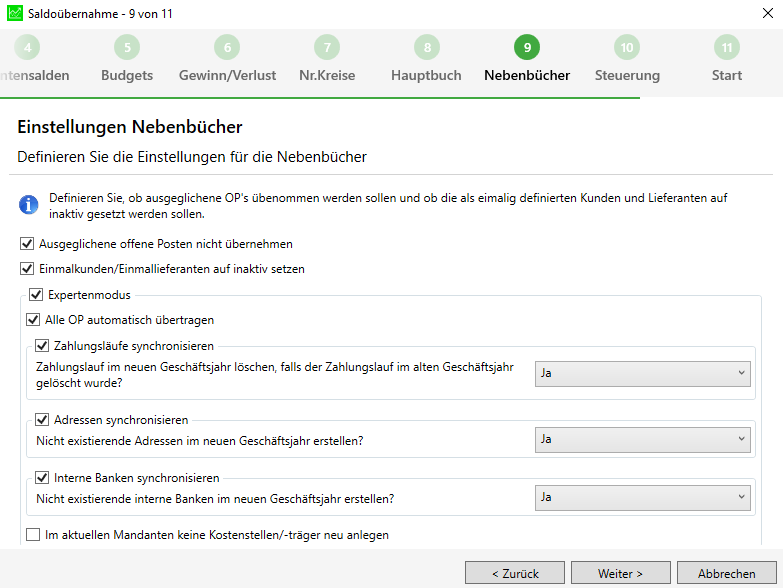Switch to the Nebenbücher step tab

(527, 75)
